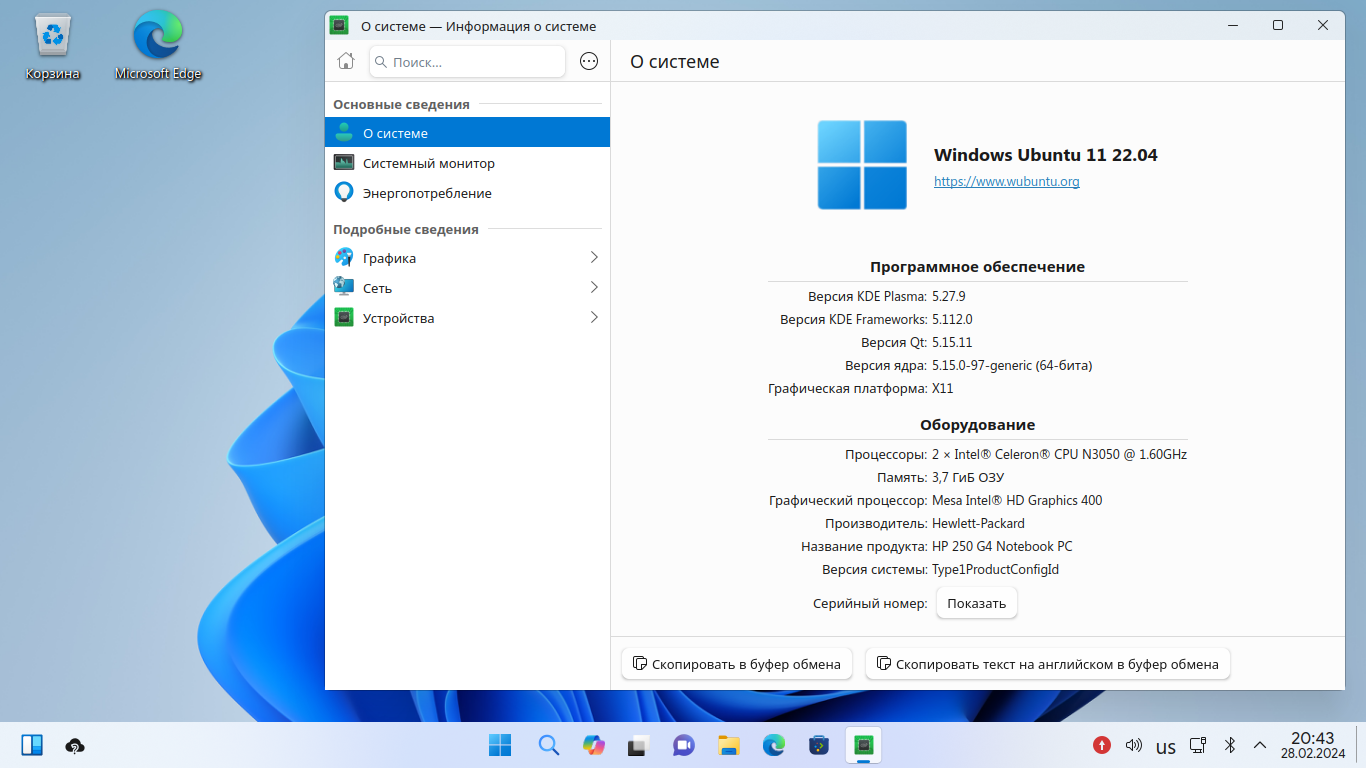Viewport: 1366px width, 768px height.
Task: Open the Энергопотребление section
Action: (427, 193)
